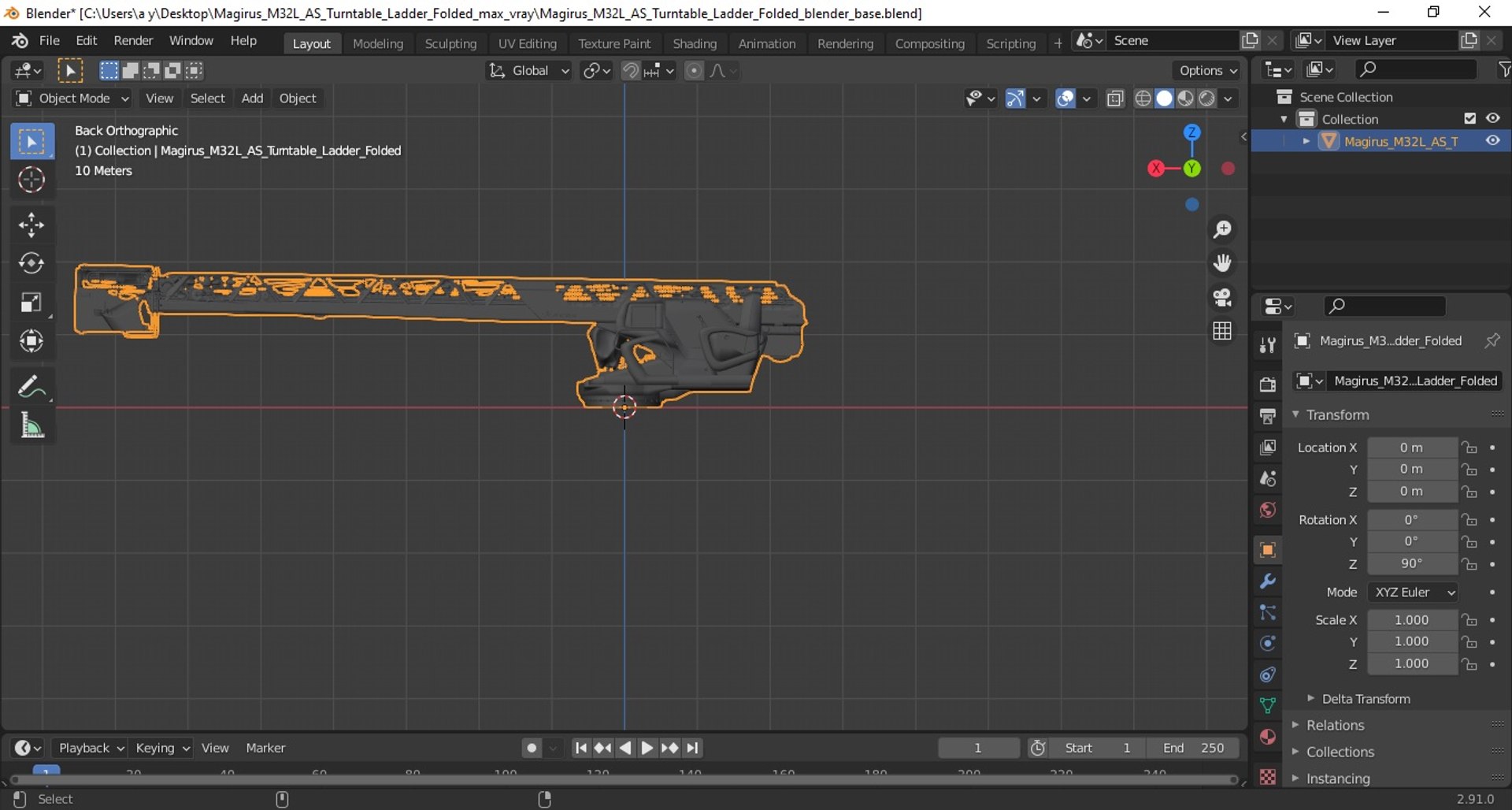1512x810 pixels.
Task: Toggle X-ray display in viewport header
Action: 1114,98
